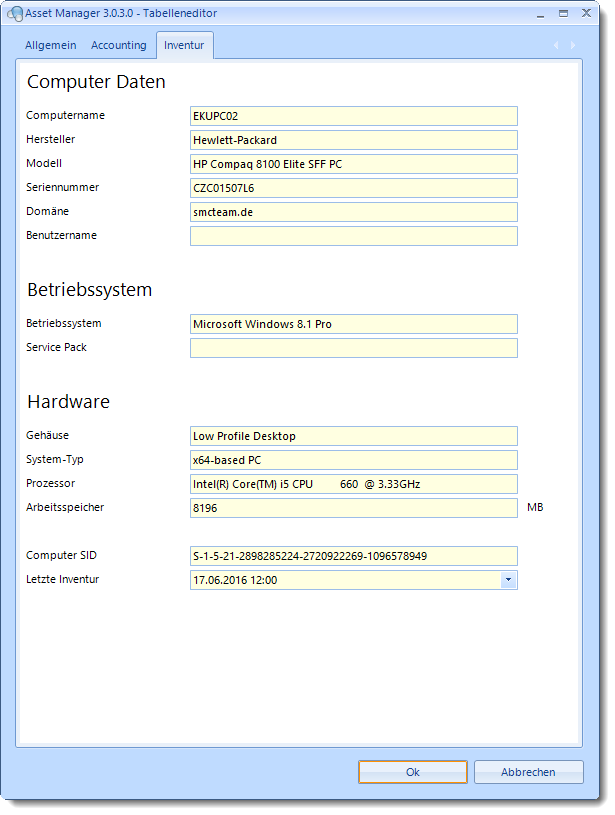Click the Service Pack label
The height and width of the screenshot is (815, 615).
pos(56,347)
